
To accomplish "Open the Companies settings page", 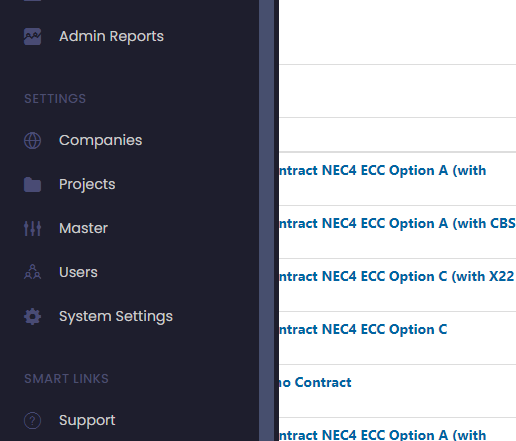I will click(x=100, y=140).
